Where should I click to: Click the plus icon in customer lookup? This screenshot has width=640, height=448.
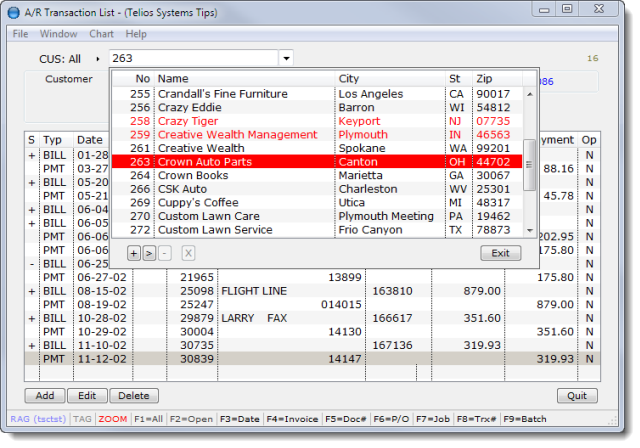pyautogui.click(x=134, y=253)
